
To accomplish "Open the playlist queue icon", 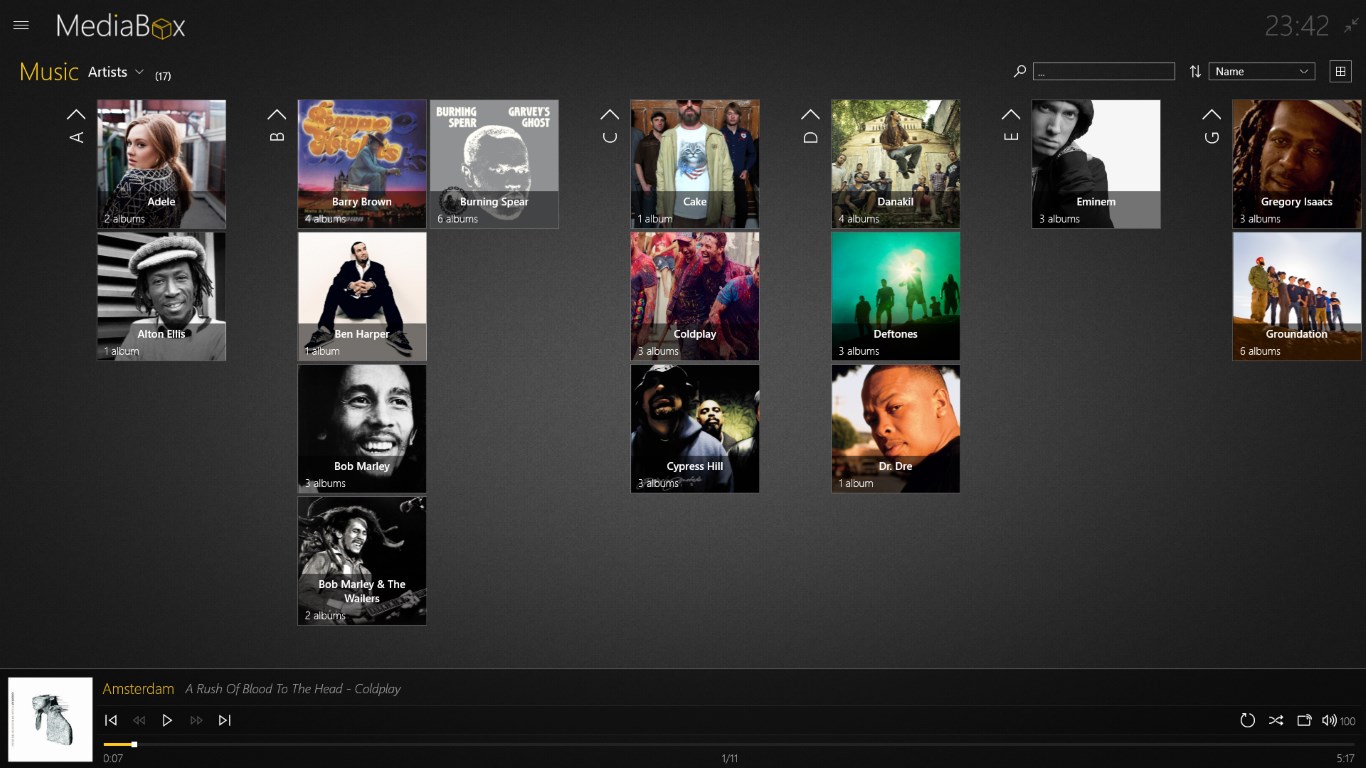I will [x=1304, y=720].
